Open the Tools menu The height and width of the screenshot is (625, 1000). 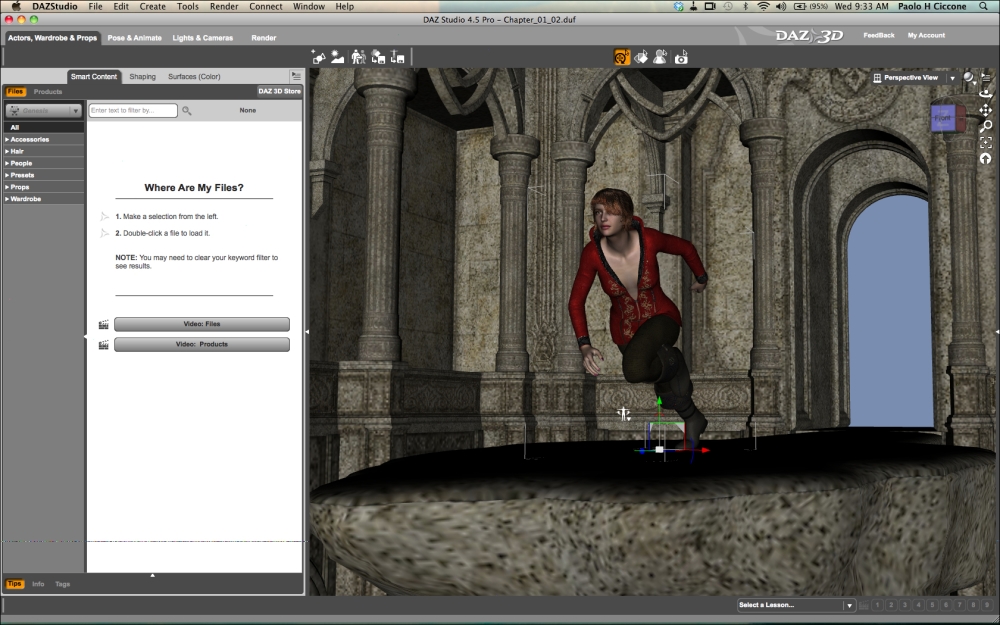point(188,6)
